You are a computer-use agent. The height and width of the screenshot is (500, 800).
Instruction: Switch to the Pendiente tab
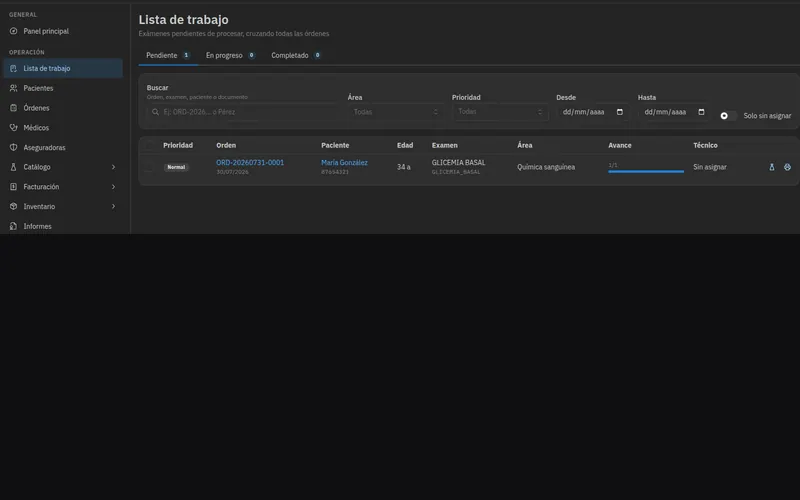168,55
